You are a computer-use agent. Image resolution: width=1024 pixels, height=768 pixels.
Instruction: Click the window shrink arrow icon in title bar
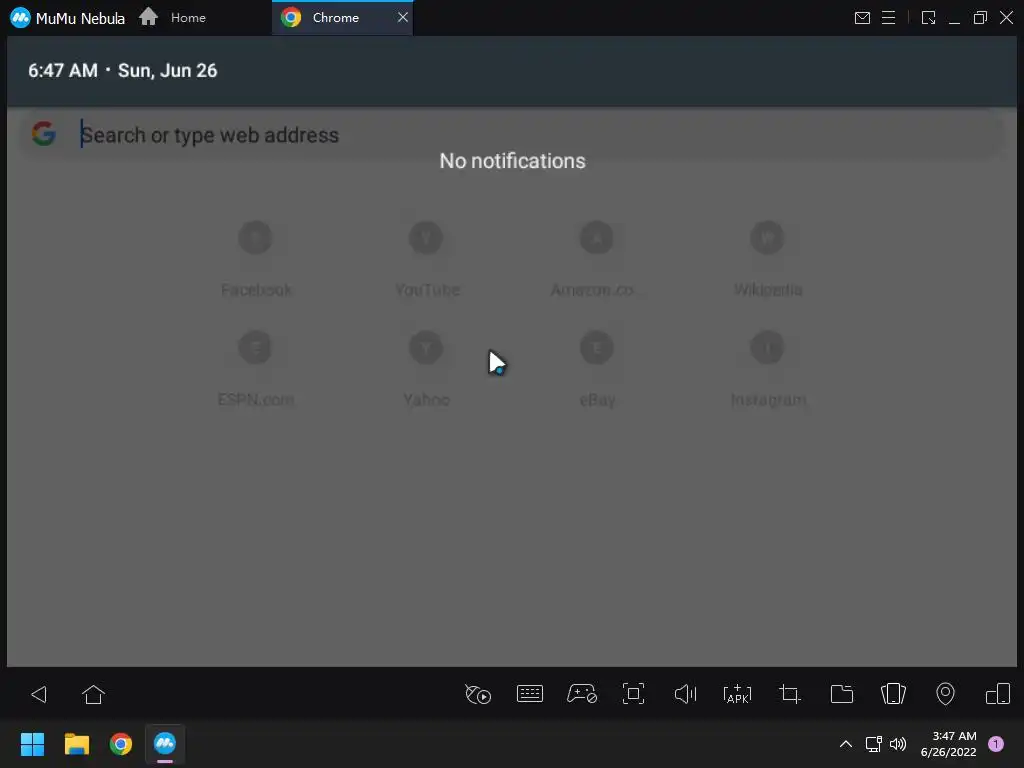928,18
